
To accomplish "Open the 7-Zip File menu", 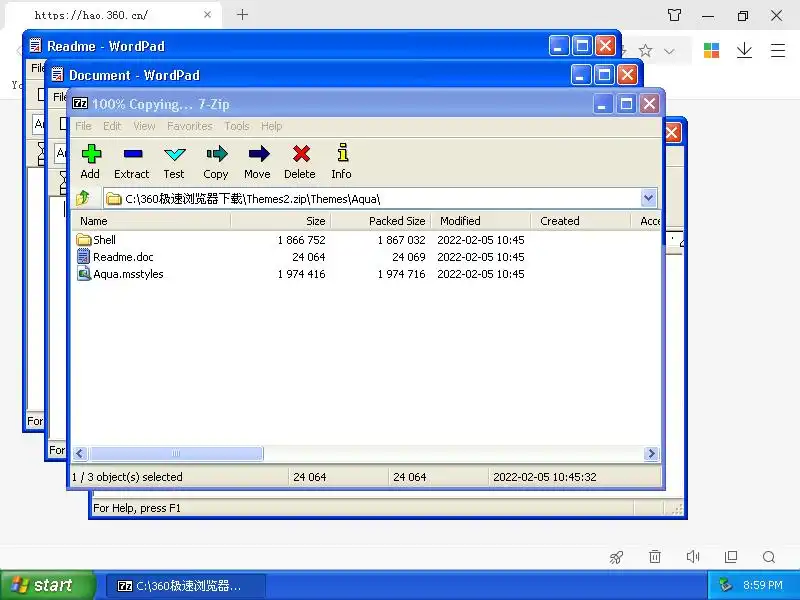I will 83,126.
